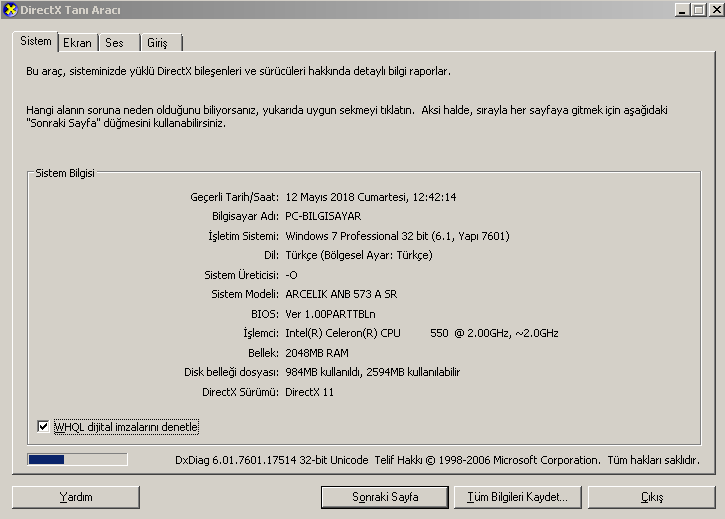Close the DirectX Tanı Aracı window
725x519 pixels.
coord(716,10)
